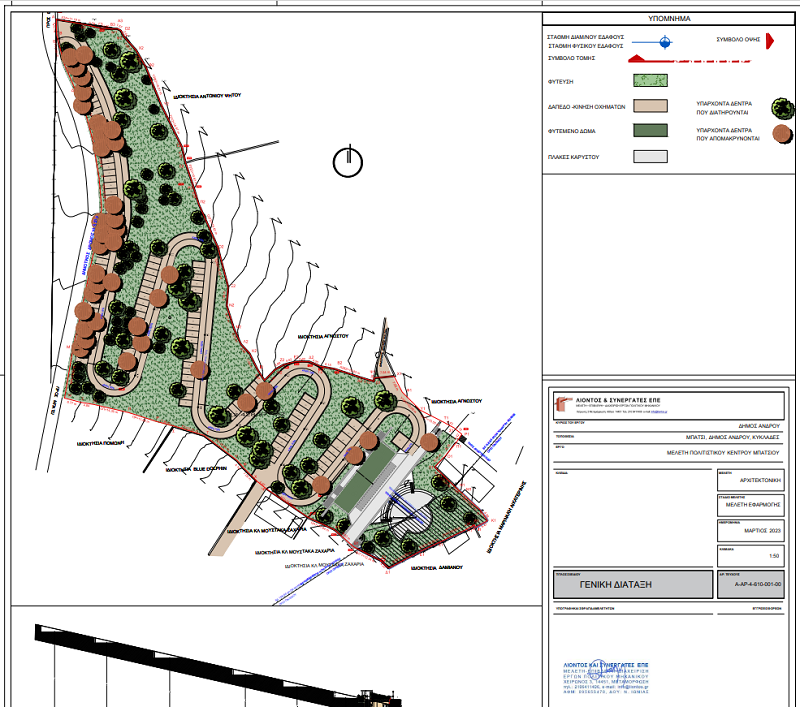Click the brown removed-tree legend icon

[x=781, y=134]
